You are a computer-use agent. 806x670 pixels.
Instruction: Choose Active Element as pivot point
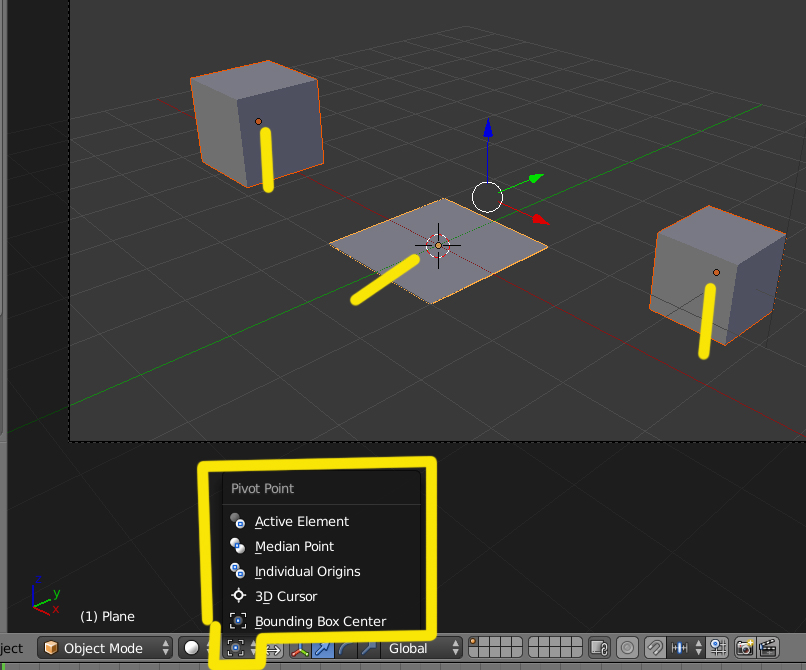pos(322,521)
